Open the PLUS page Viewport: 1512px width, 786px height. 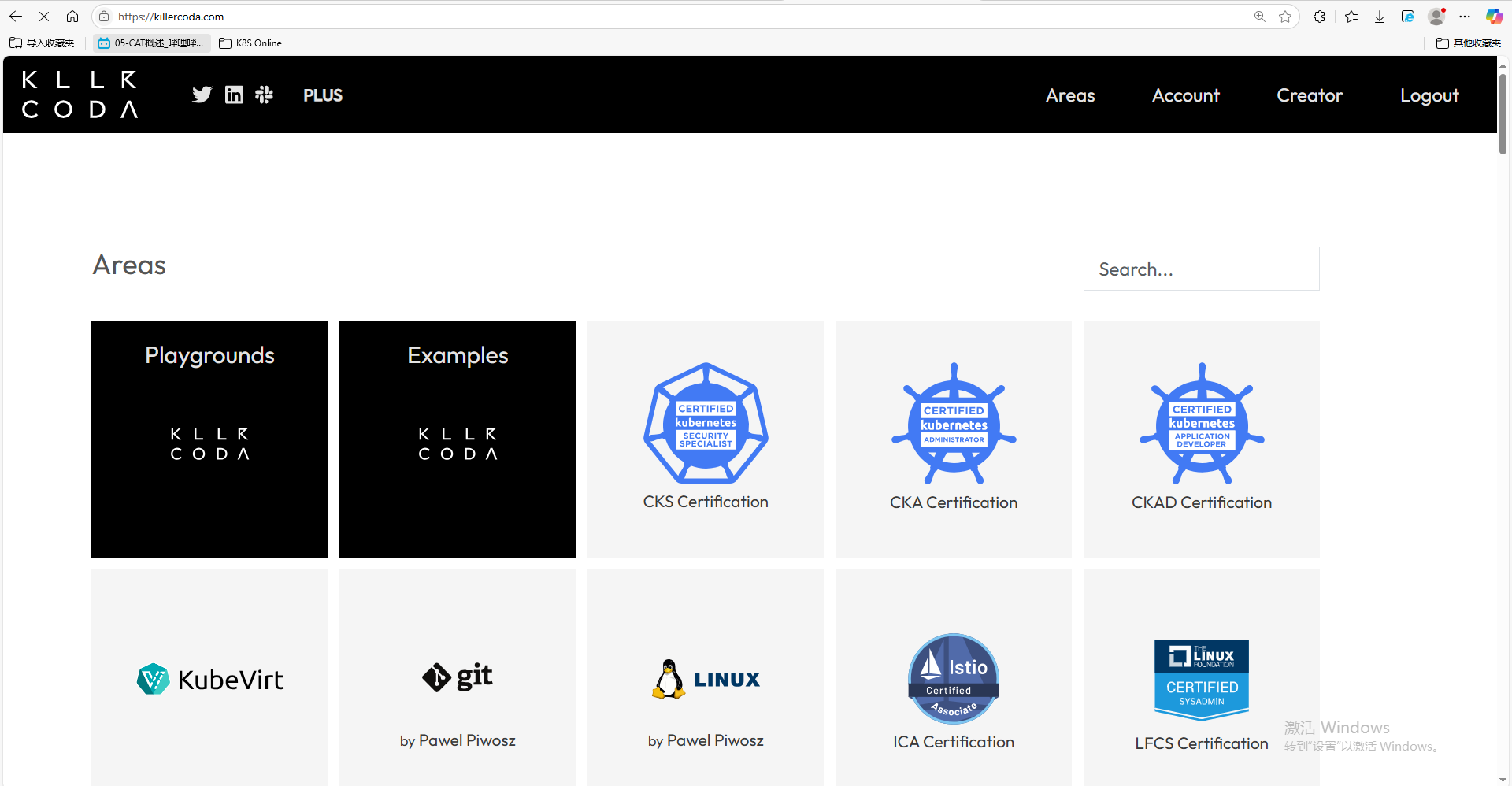coord(323,95)
